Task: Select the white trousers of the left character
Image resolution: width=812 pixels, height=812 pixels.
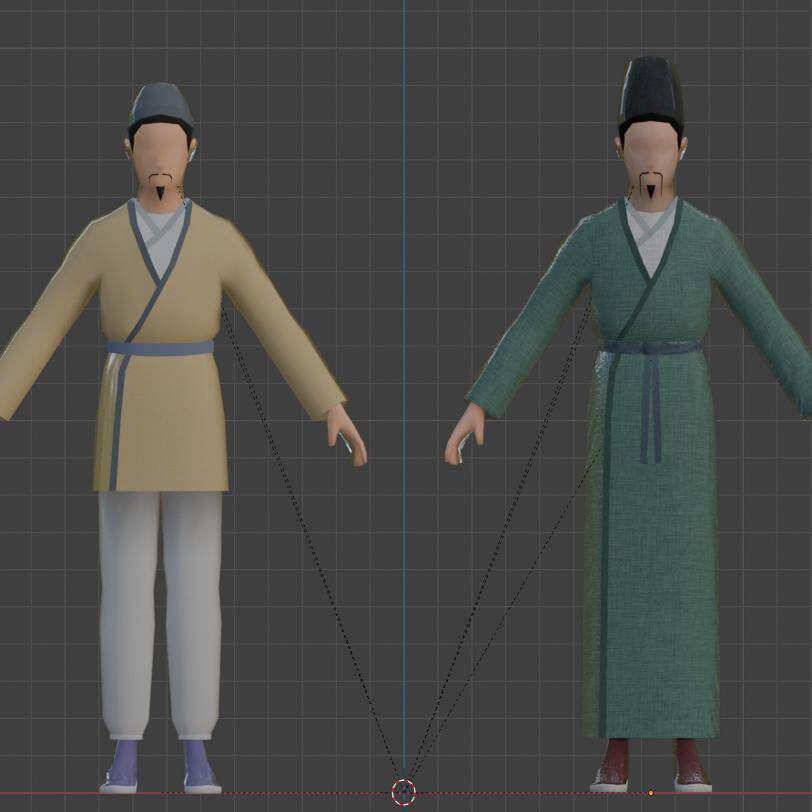Action: tap(161, 615)
